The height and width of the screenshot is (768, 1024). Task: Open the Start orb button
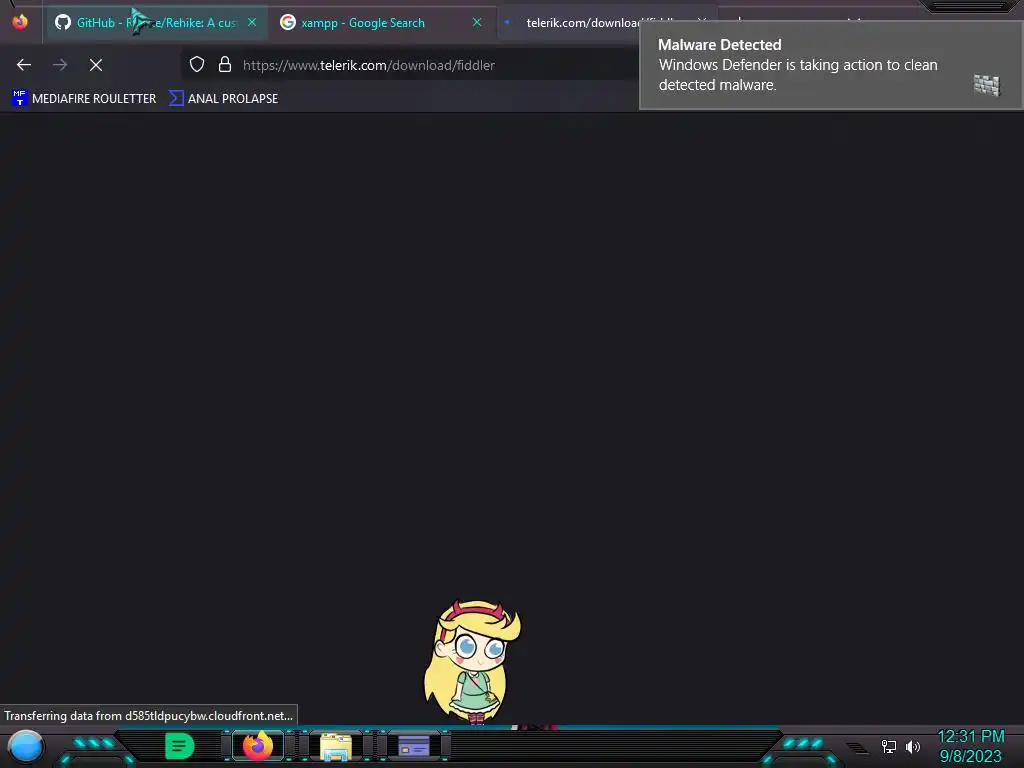[x=25, y=746]
